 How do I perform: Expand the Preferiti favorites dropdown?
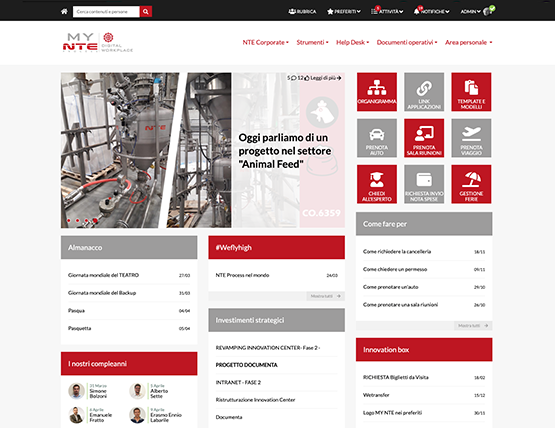[x=344, y=12]
